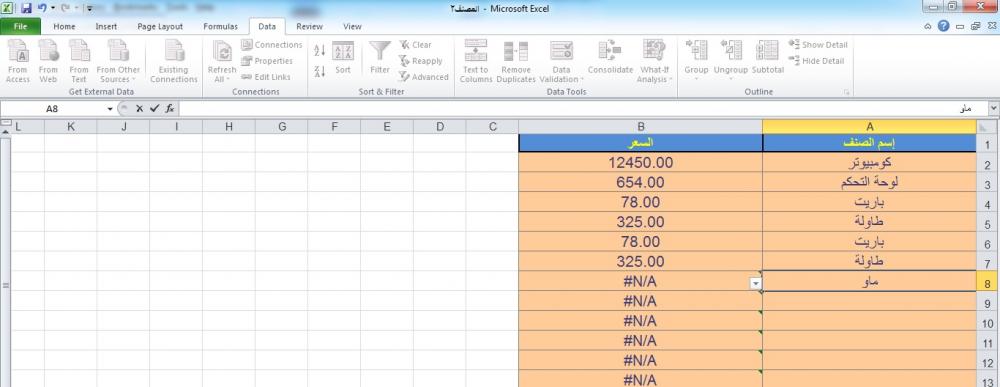Click Properties in the Connections group
The height and width of the screenshot is (387, 1000).
click(267, 61)
